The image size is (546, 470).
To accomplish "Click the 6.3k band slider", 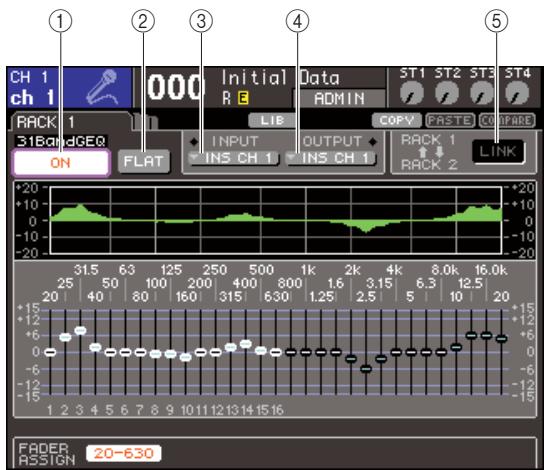I will tap(426, 352).
